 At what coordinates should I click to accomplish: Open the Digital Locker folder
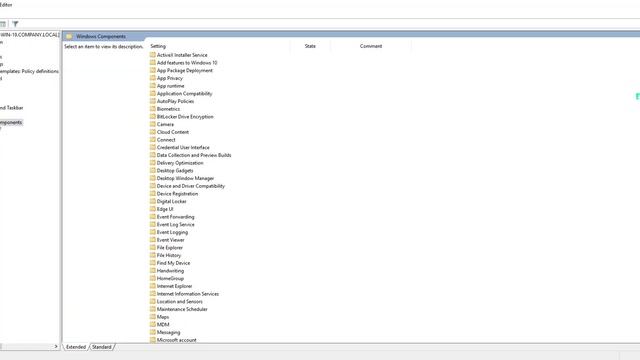(x=168, y=202)
